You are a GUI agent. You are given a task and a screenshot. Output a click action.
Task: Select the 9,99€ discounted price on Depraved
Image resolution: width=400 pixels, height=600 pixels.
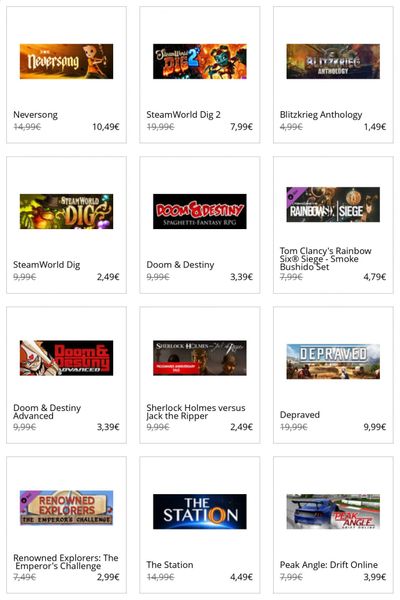click(375, 427)
